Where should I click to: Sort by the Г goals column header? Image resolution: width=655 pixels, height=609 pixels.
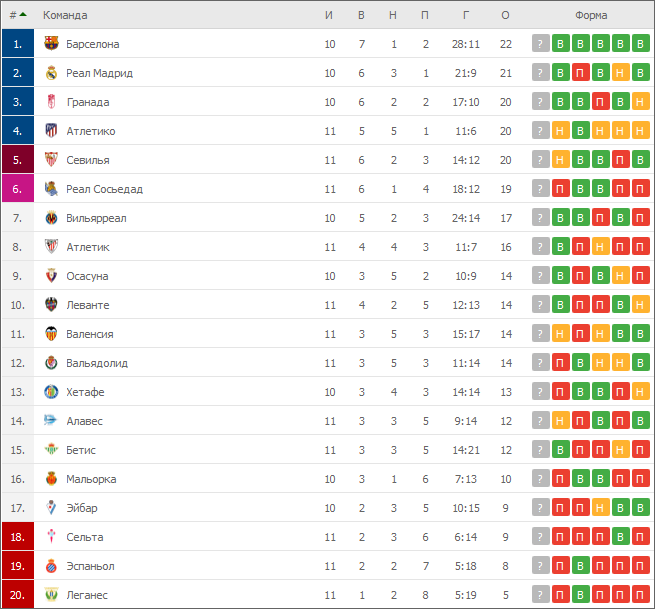(x=466, y=15)
